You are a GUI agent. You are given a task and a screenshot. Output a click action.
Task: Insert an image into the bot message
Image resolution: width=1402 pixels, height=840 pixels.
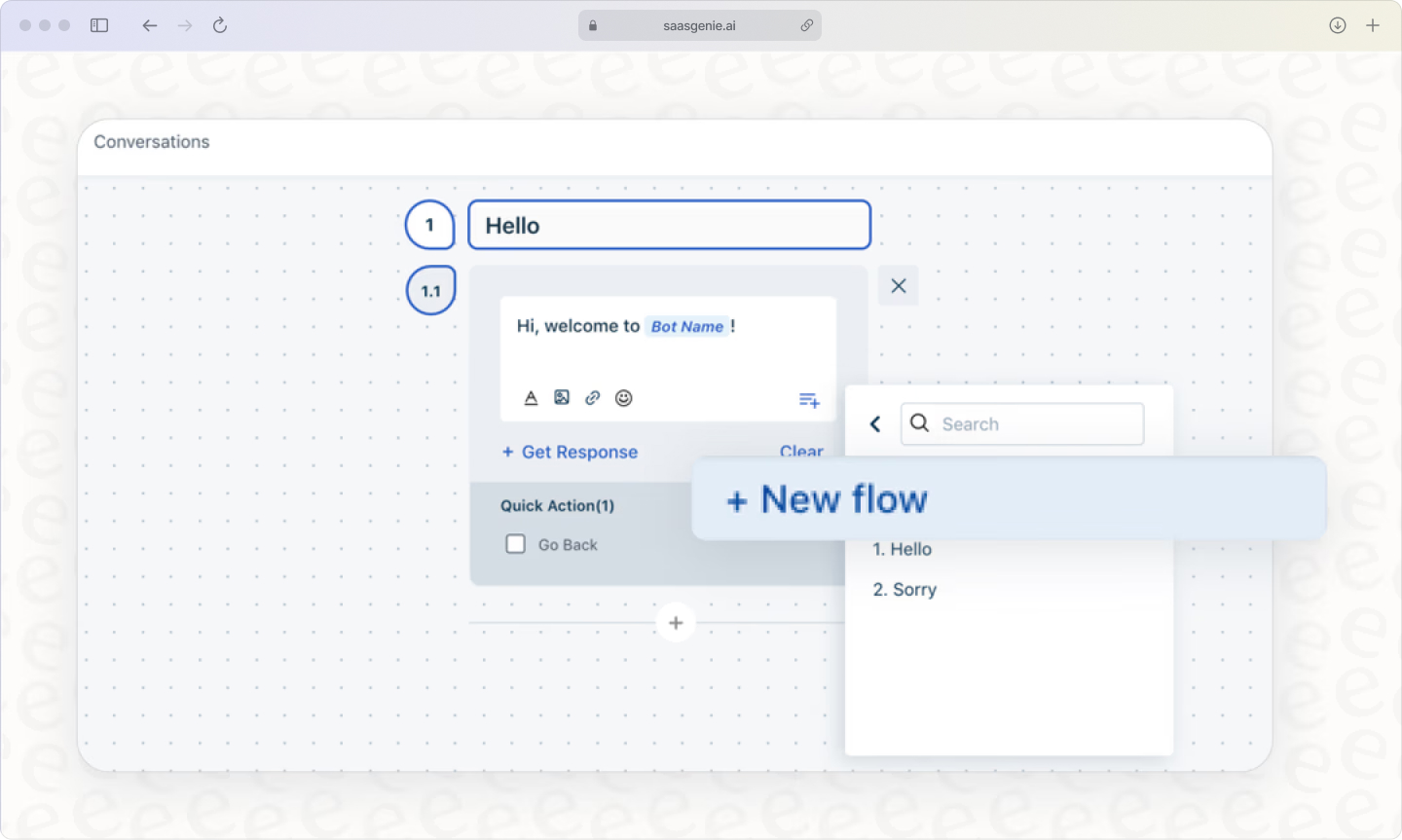(x=562, y=397)
